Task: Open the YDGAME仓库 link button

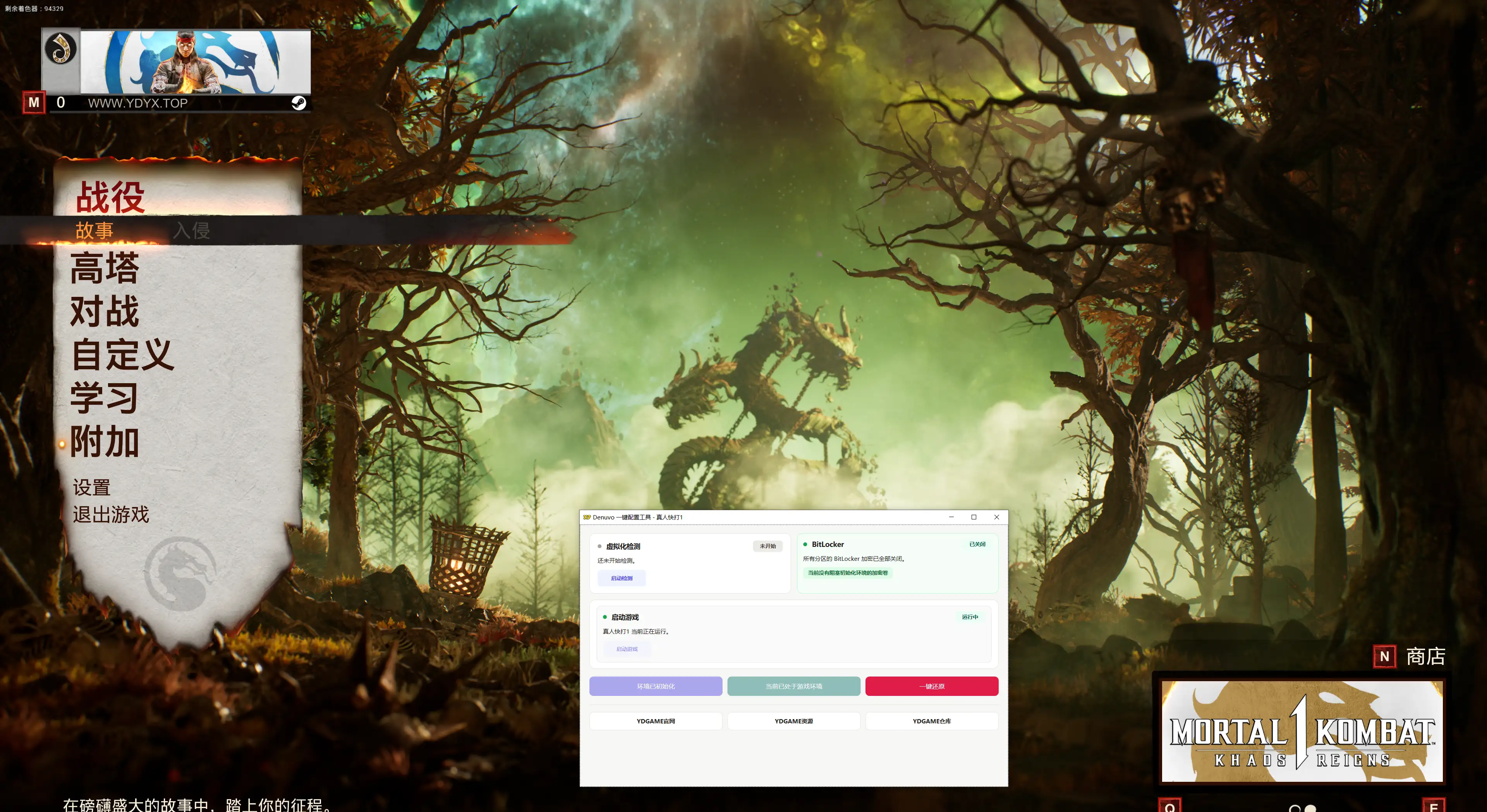Action: click(931, 721)
